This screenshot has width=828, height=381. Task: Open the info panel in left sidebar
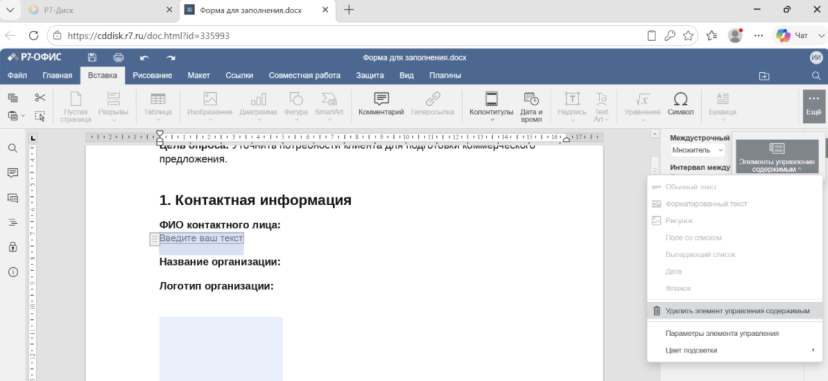13,272
